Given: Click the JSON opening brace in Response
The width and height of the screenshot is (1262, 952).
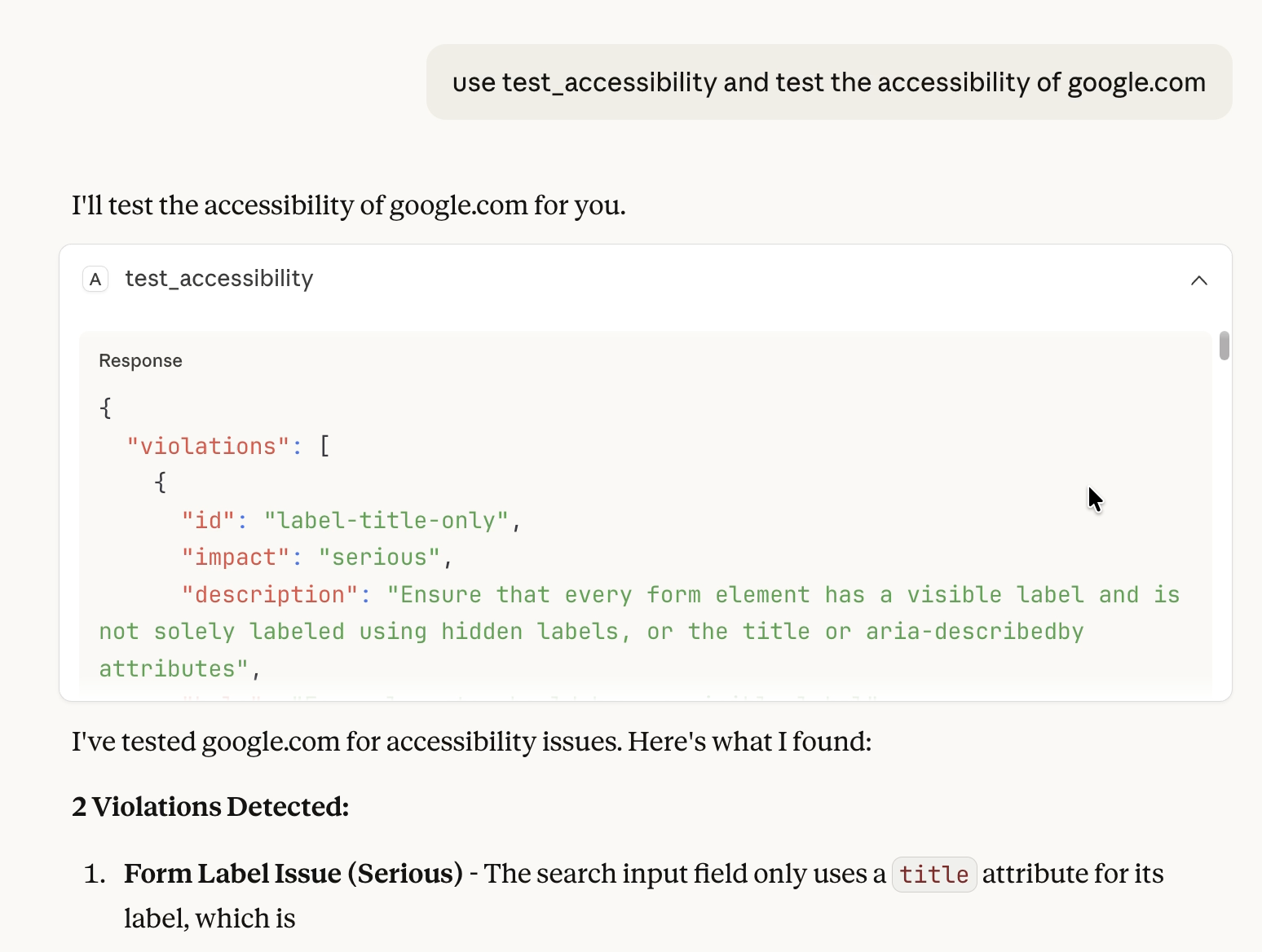Looking at the screenshot, I should tap(106, 408).
